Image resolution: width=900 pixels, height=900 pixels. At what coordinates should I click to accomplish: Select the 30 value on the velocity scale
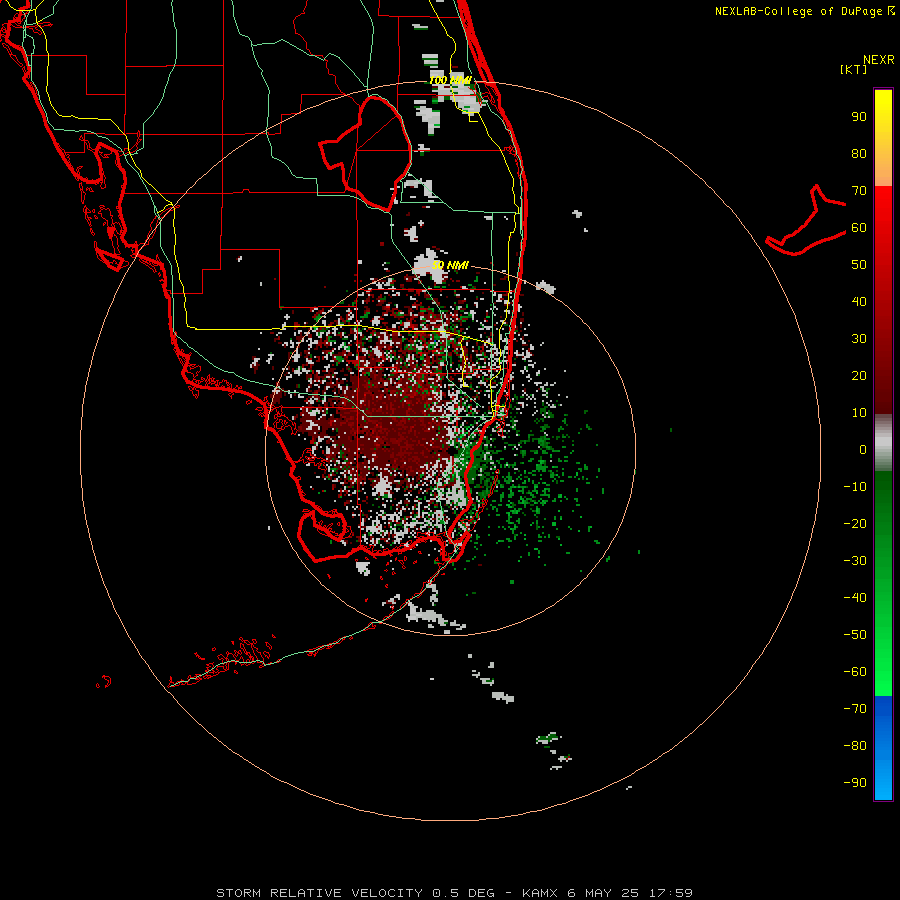[859, 339]
